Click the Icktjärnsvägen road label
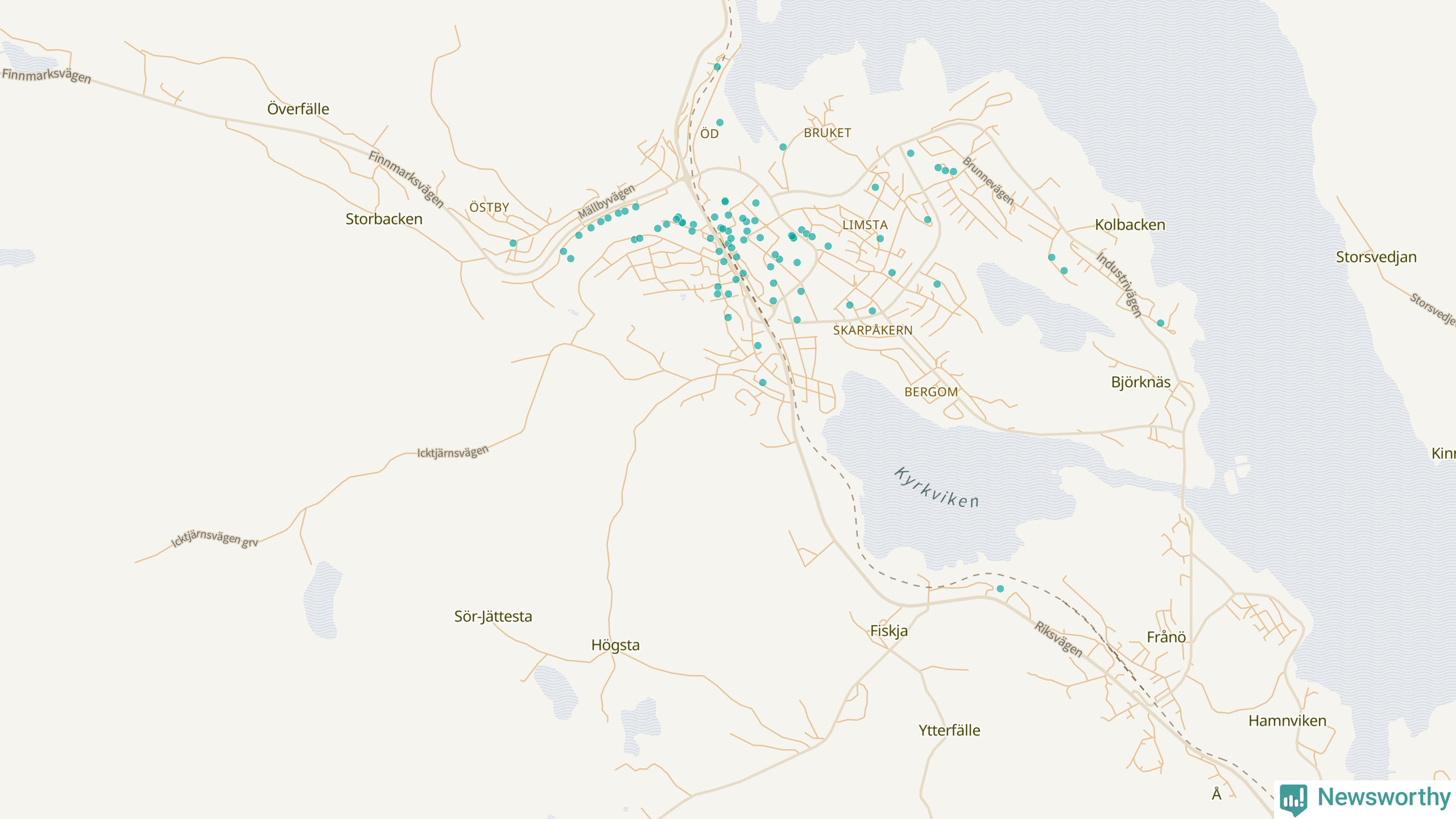Screen dimensions: 1456x819 coord(453,452)
